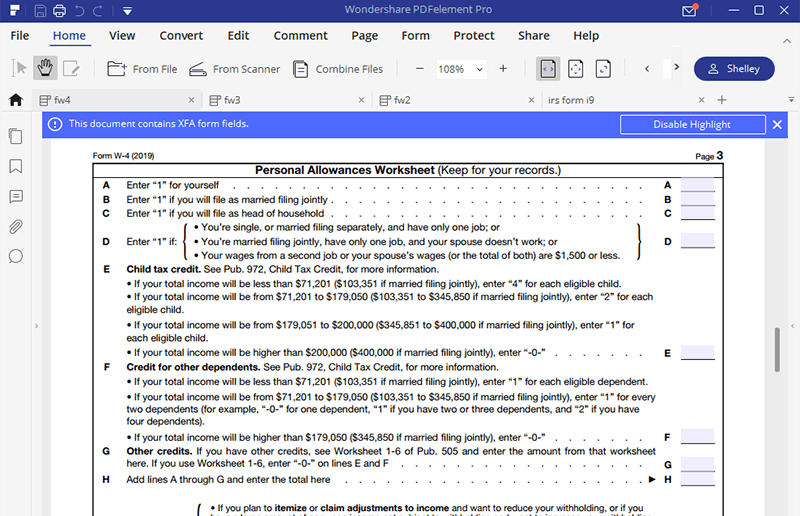Image resolution: width=800 pixels, height=516 pixels.
Task: Toggle the actual size view mode
Action: [603, 69]
